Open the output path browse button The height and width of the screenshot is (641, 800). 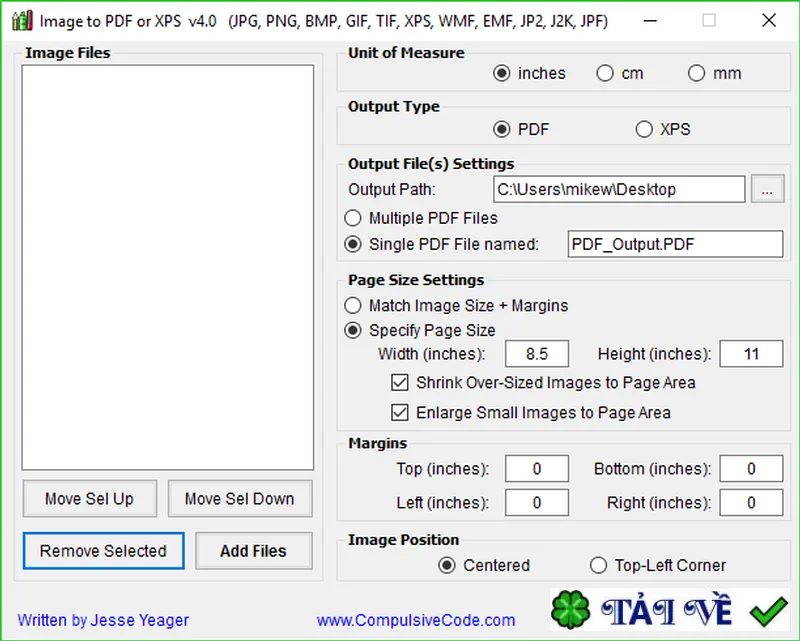767,189
